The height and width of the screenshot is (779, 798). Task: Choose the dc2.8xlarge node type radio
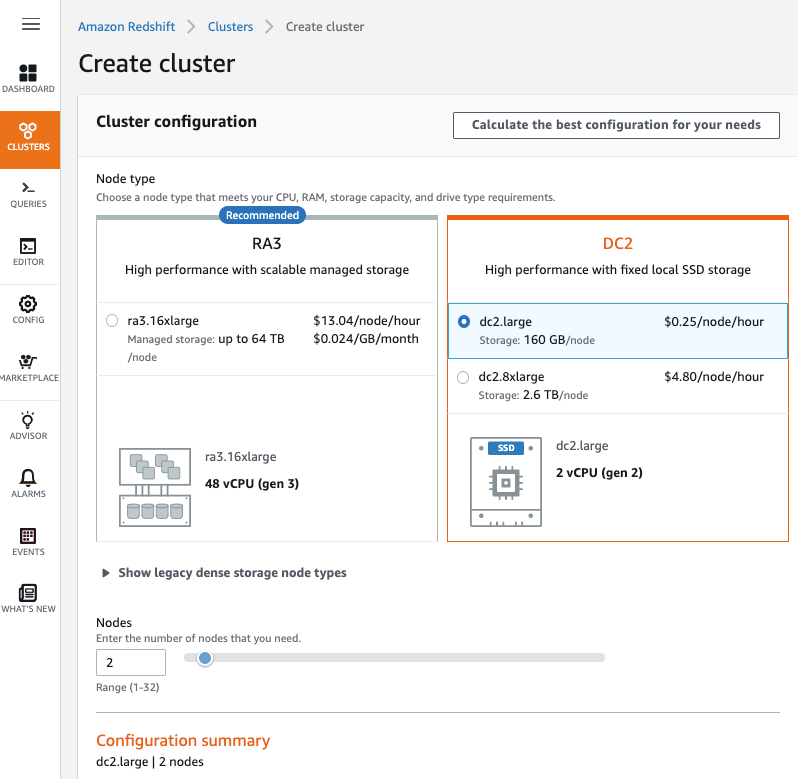click(x=463, y=377)
